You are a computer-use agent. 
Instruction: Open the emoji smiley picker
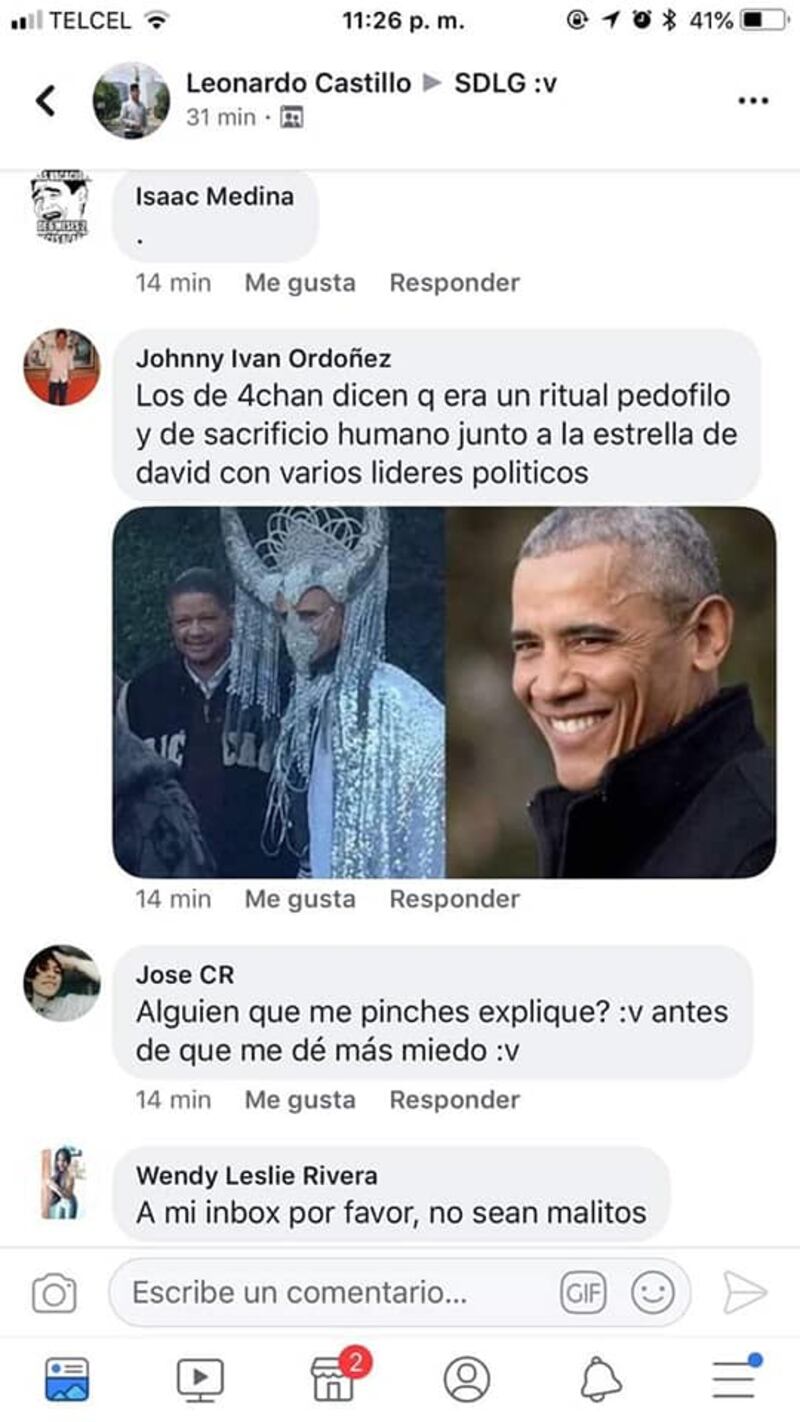pos(652,1293)
